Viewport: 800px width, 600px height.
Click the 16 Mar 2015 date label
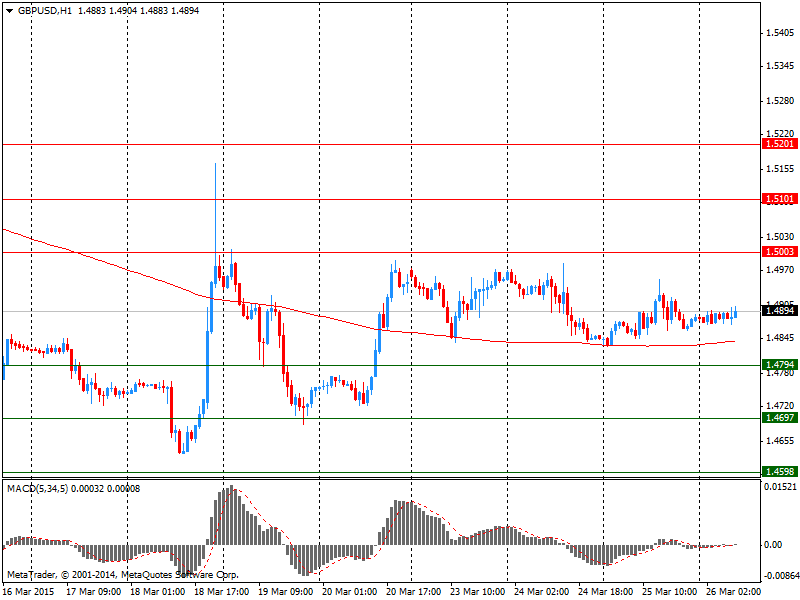29,592
